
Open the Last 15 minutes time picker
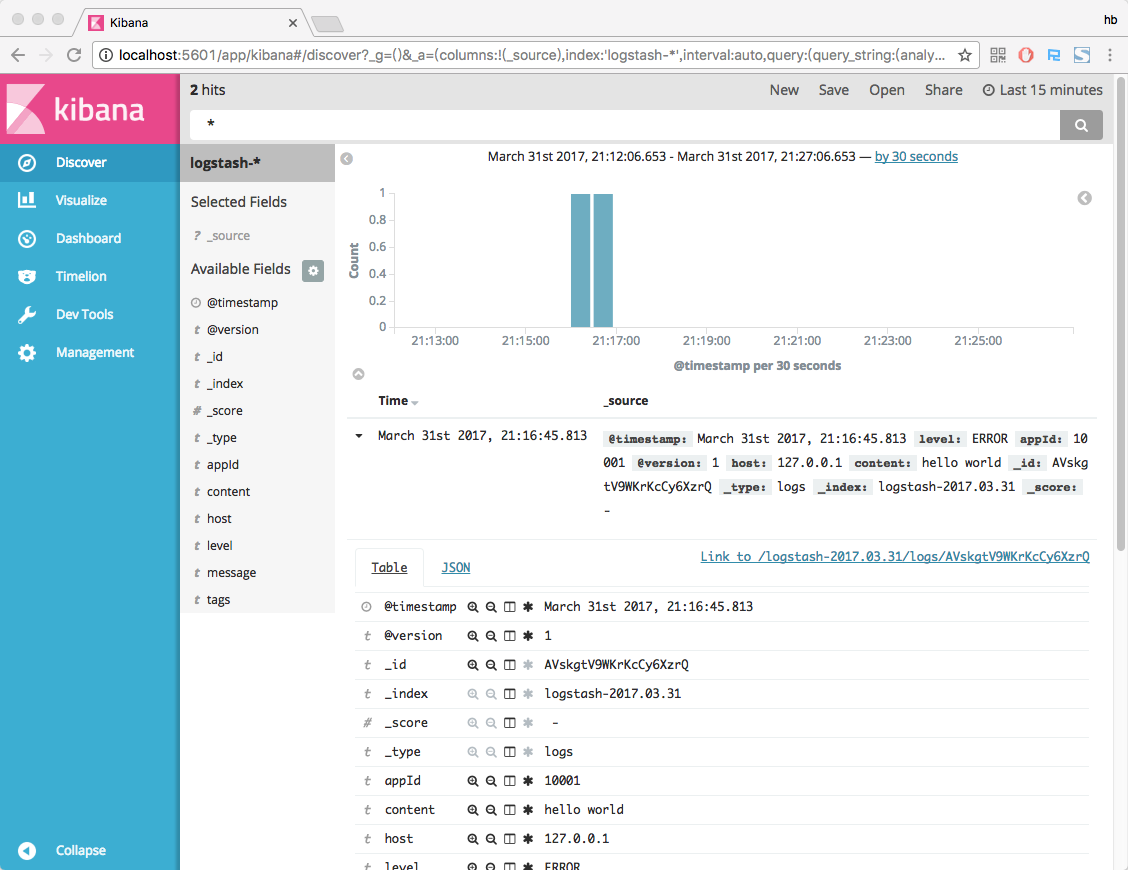coord(1042,90)
